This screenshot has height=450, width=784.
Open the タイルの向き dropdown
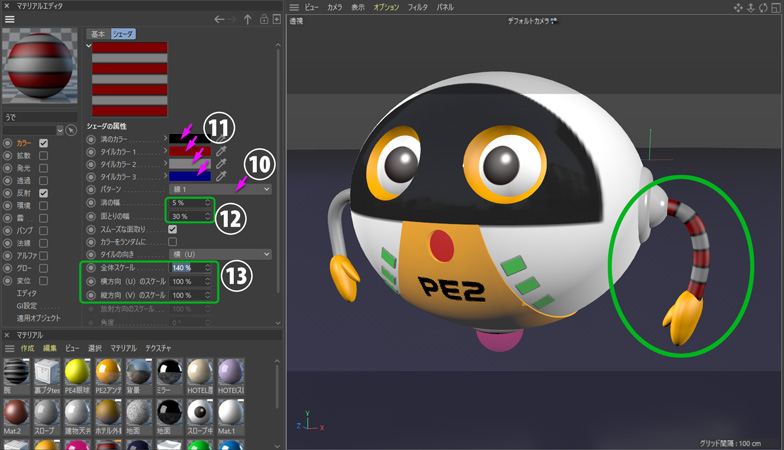[220, 255]
